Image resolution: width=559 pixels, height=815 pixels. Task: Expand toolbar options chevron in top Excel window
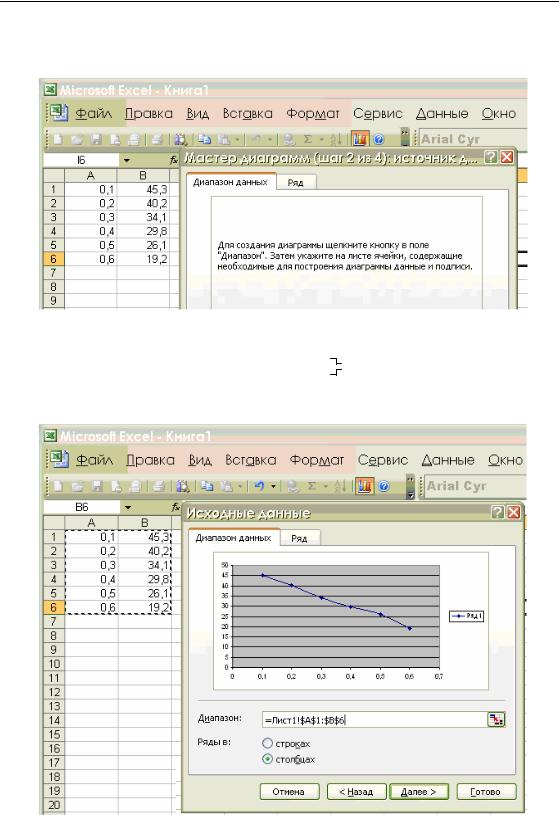tap(405, 139)
